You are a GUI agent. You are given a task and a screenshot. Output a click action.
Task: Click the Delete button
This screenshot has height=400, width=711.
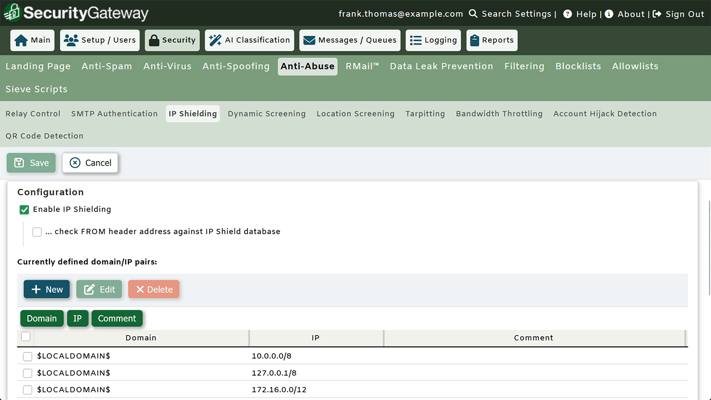[x=154, y=289]
